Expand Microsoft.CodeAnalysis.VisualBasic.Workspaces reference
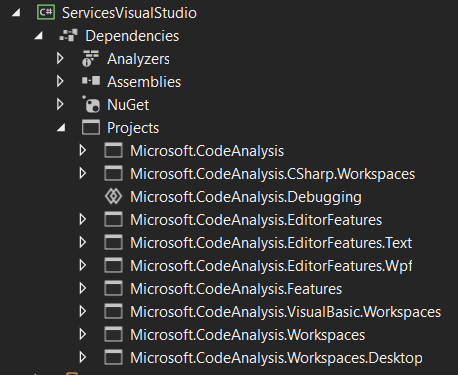Image resolution: width=458 pixels, height=375 pixels. coord(83,311)
